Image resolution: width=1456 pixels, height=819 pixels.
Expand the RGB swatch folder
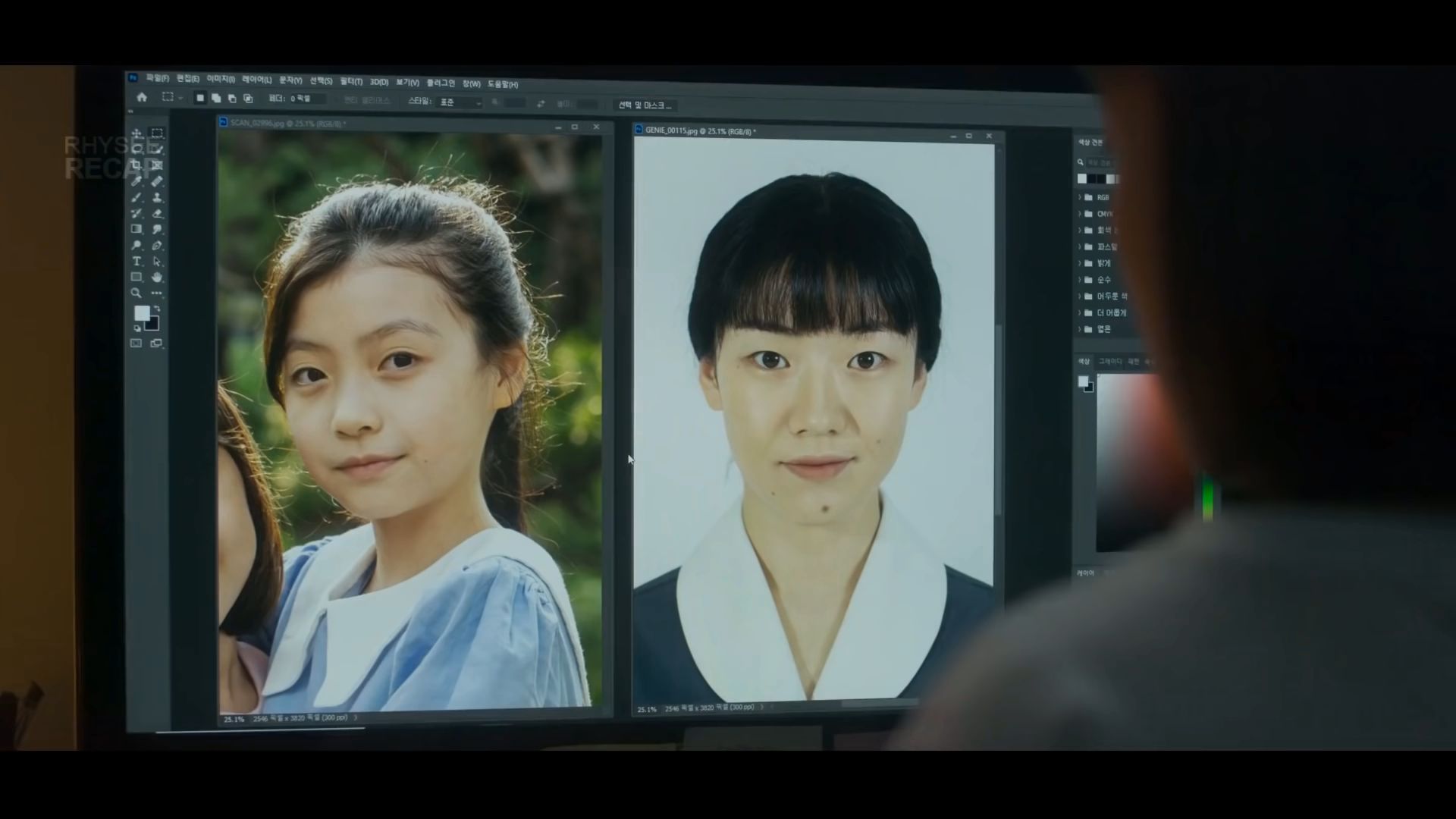point(1080,197)
